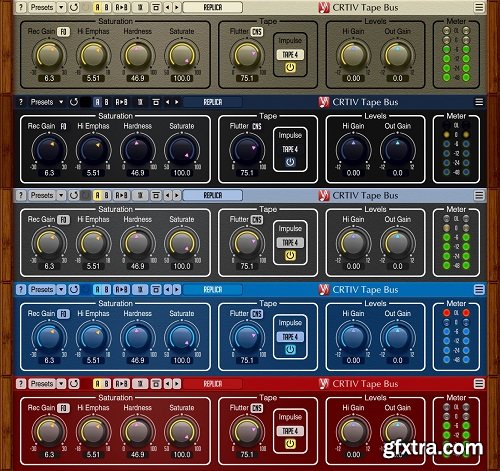This screenshot has width=500, height=471.
Task: Open help in the beige Tape Bus instance
Action: pos(21,7)
